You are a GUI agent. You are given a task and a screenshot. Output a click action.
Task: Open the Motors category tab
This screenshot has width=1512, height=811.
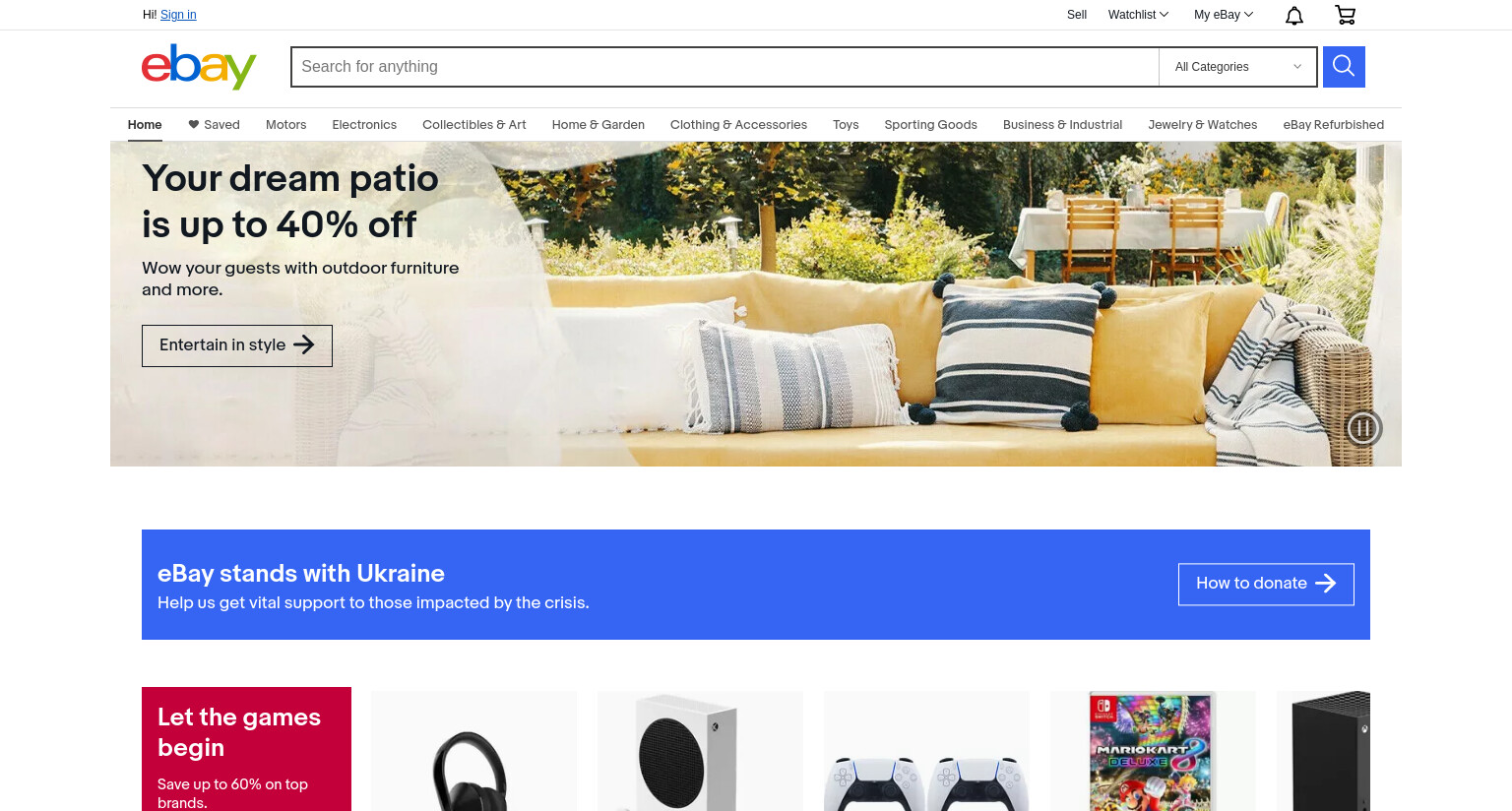click(286, 125)
